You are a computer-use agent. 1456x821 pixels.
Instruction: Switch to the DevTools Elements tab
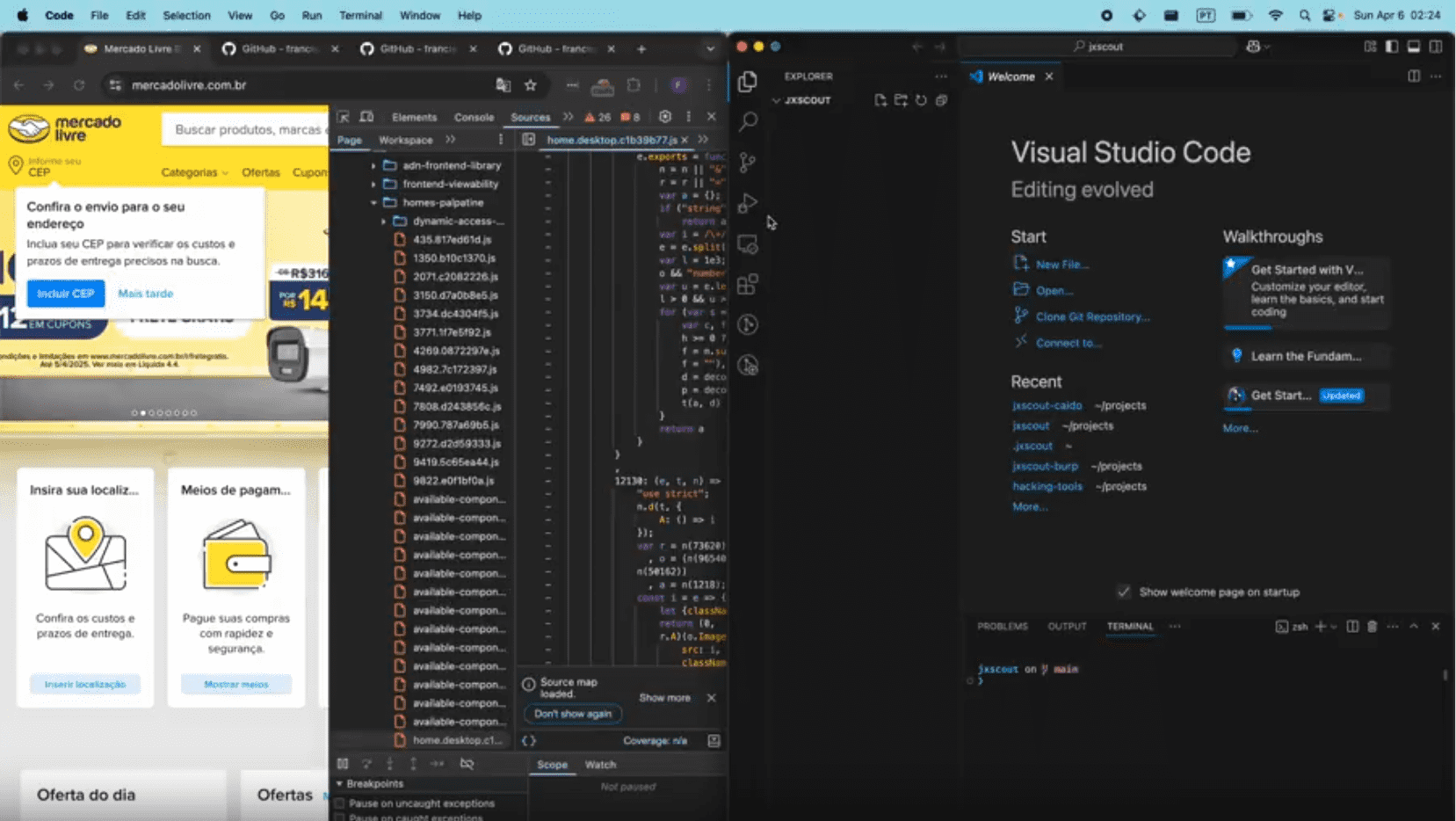[414, 117]
